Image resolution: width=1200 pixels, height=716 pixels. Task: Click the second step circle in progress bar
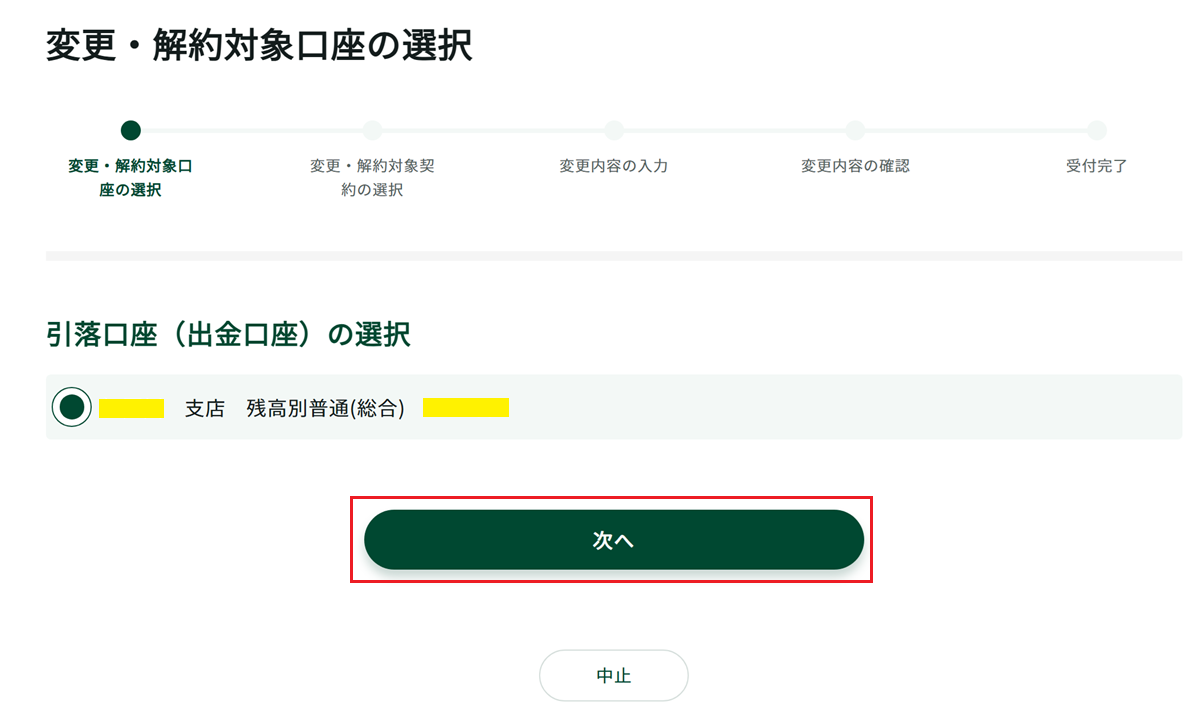tap(372, 130)
